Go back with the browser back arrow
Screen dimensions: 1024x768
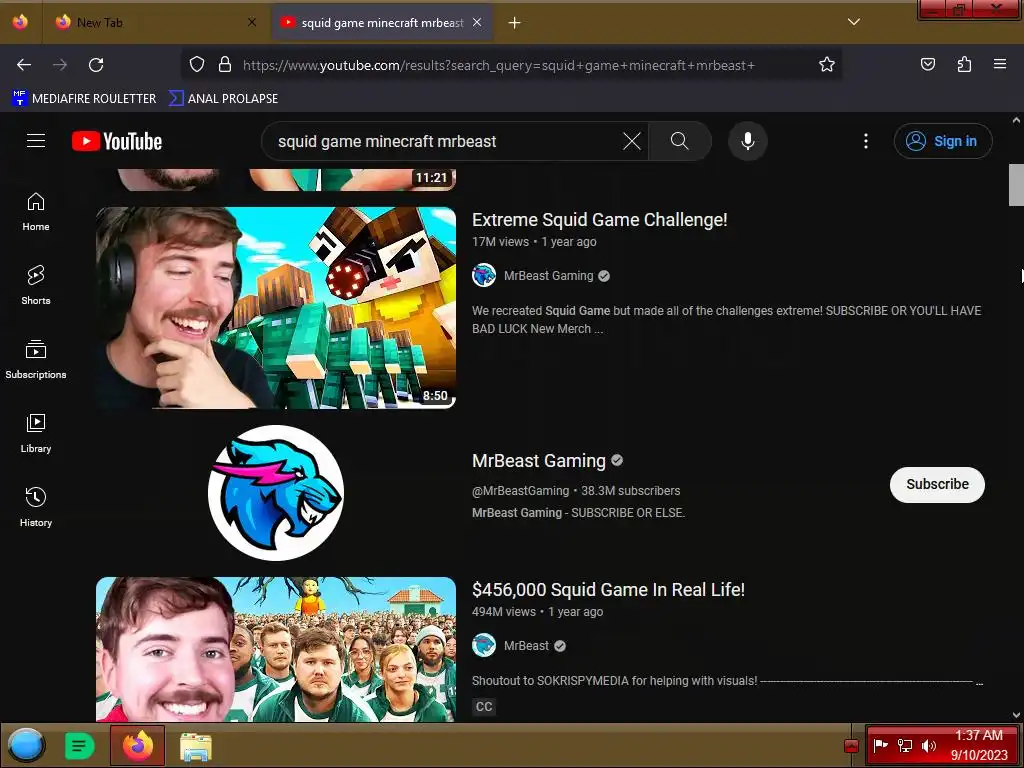pos(24,65)
